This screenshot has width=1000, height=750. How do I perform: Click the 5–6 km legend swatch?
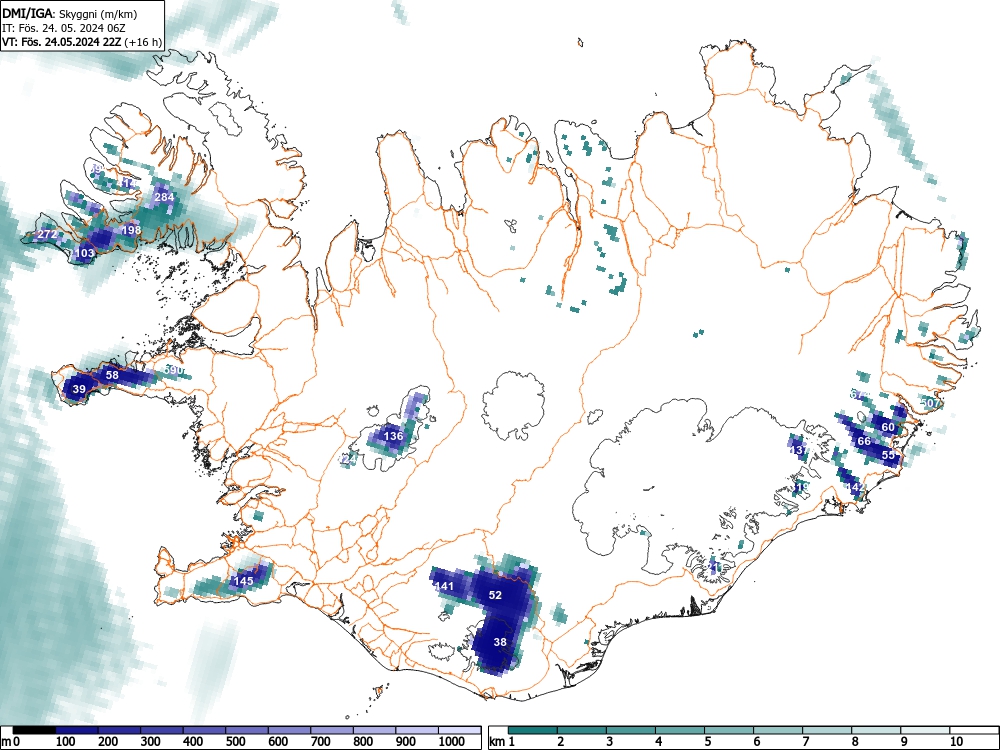[x=729, y=730]
